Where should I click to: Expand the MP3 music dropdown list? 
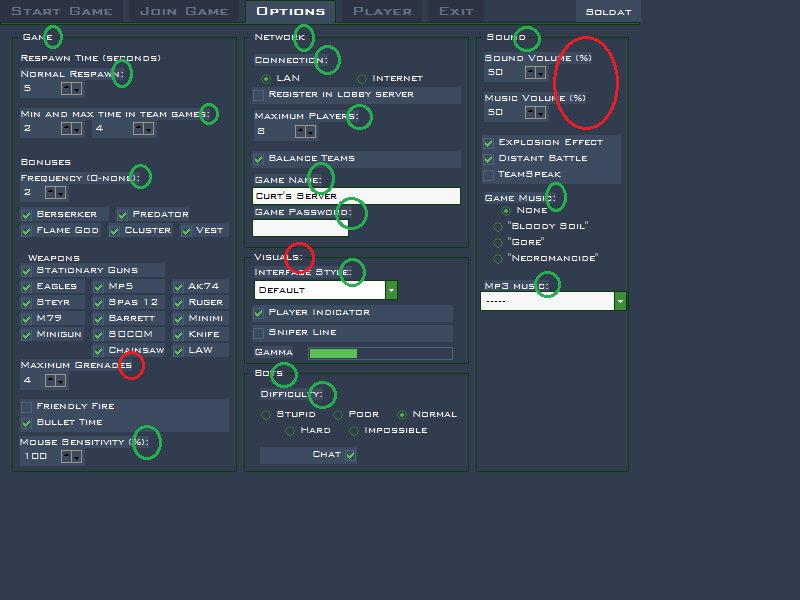coord(621,301)
